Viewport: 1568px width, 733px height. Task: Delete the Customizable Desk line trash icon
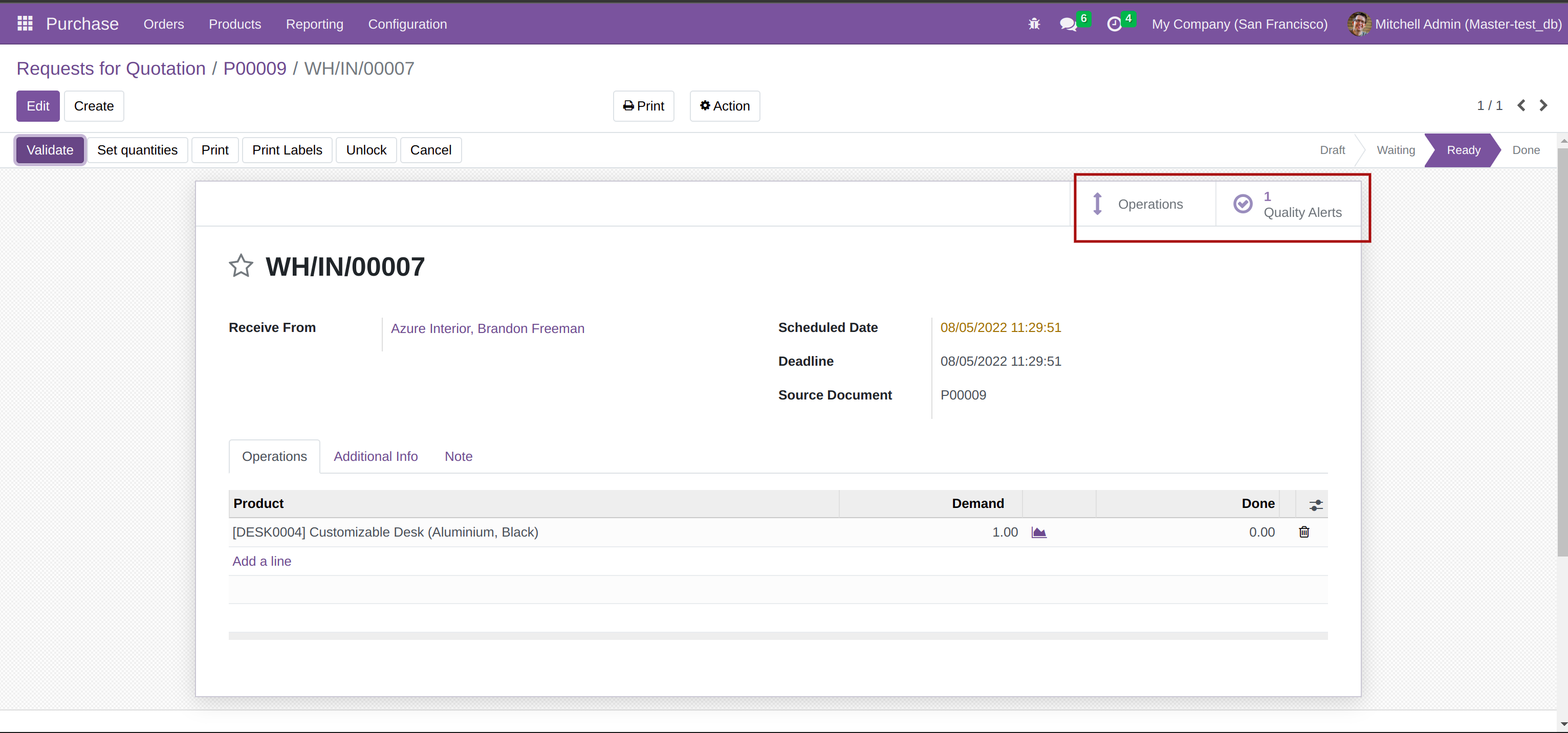(x=1304, y=532)
